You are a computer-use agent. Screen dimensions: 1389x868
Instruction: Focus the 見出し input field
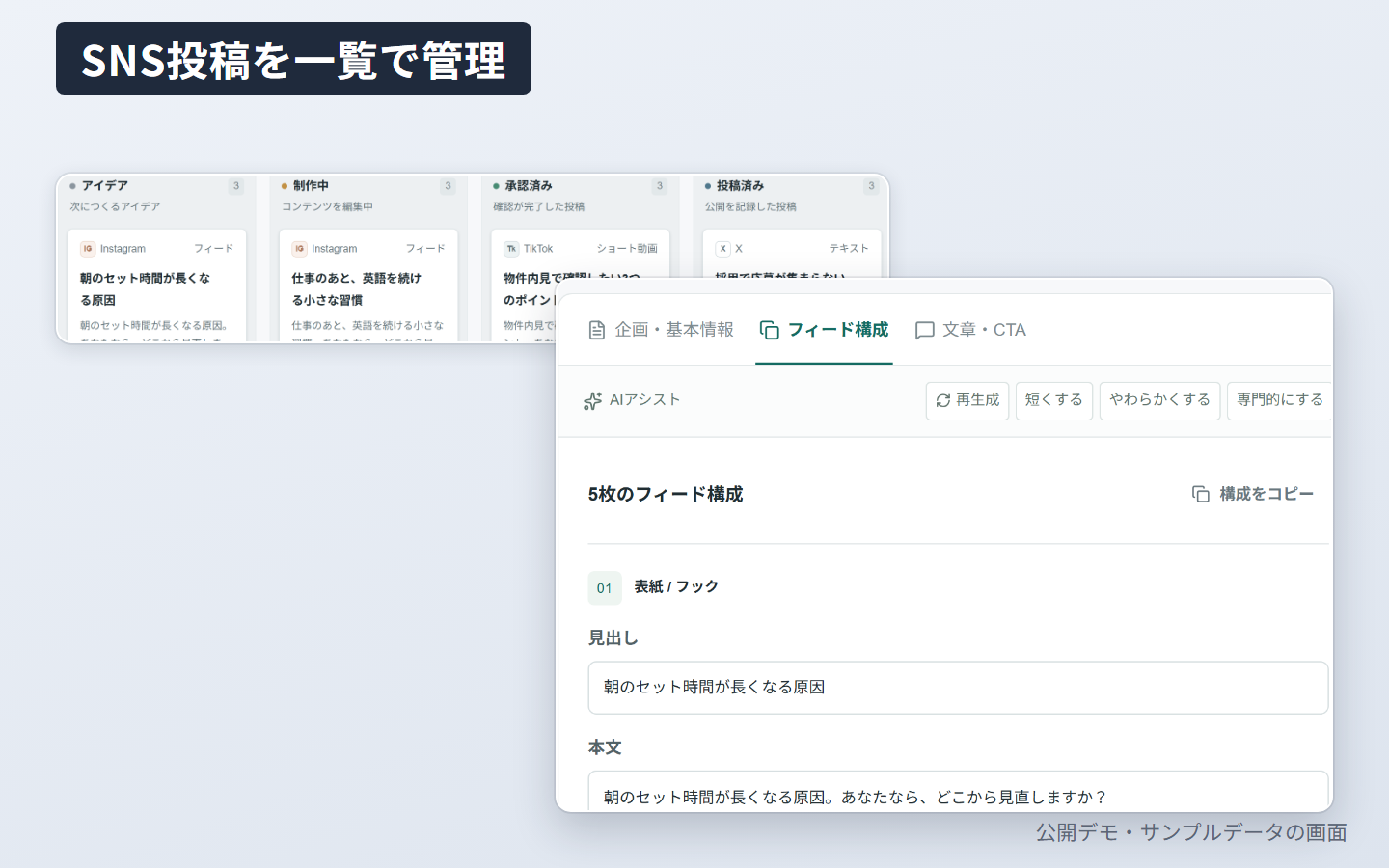(958, 688)
